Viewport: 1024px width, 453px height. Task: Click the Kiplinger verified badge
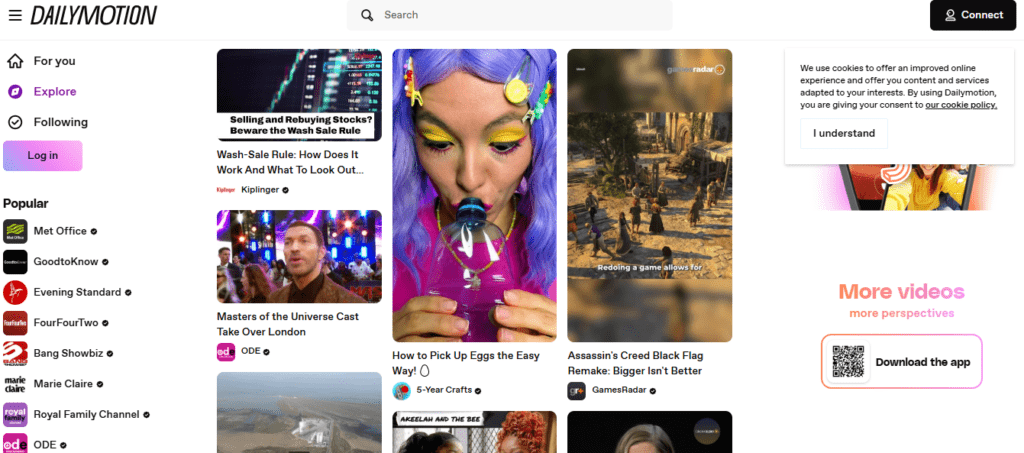(286, 191)
